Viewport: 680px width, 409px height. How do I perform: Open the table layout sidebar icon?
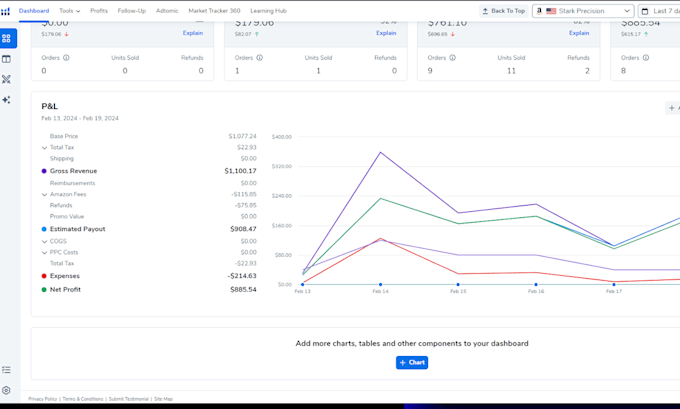[7, 59]
